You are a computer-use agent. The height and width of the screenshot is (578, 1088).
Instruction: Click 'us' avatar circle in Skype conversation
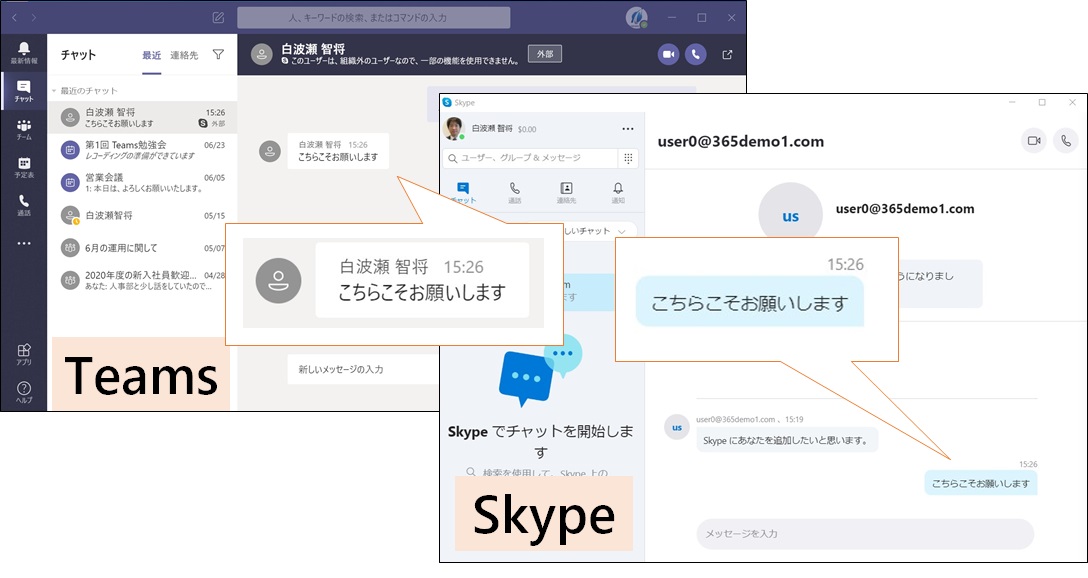[677, 427]
